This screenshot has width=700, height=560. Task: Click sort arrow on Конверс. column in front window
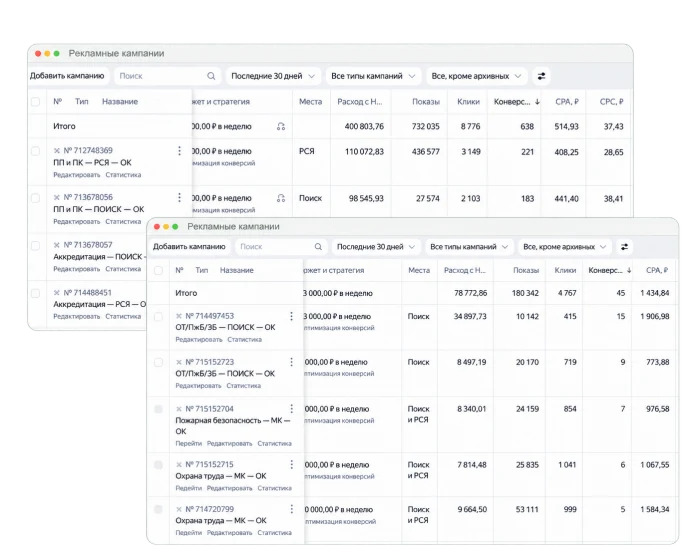(629, 270)
